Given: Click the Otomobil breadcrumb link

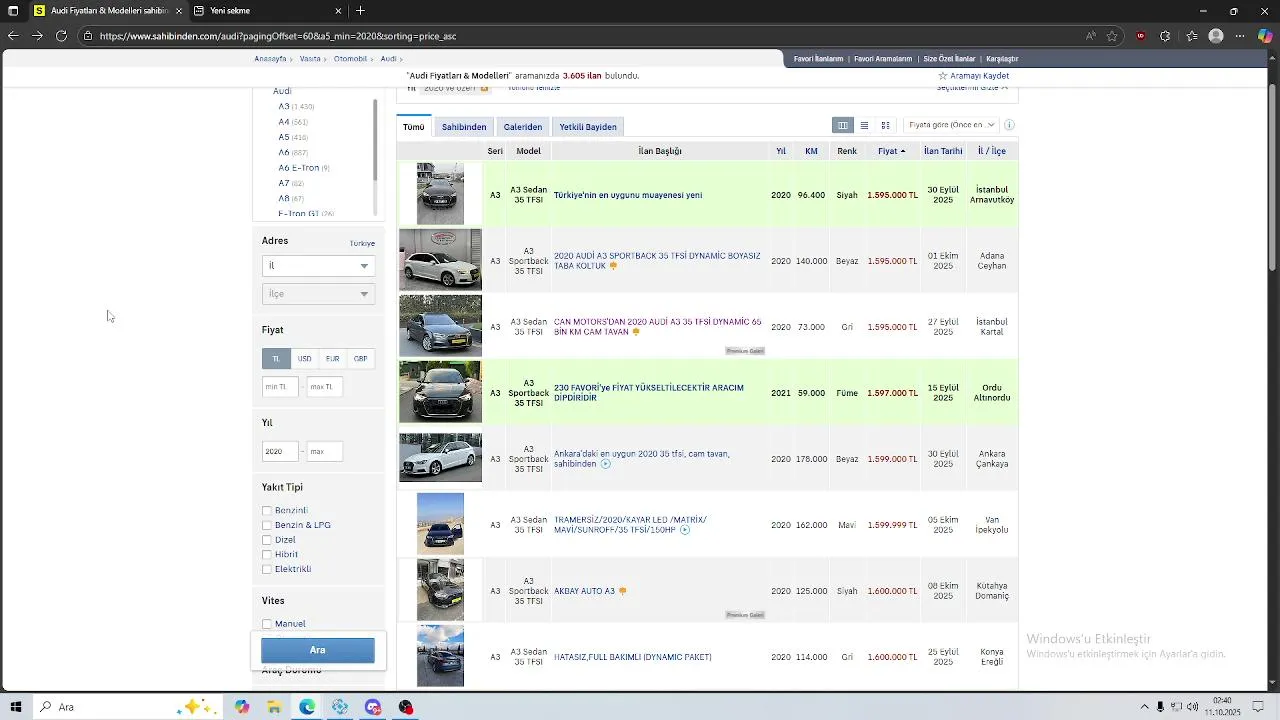Looking at the screenshot, I should [350, 59].
